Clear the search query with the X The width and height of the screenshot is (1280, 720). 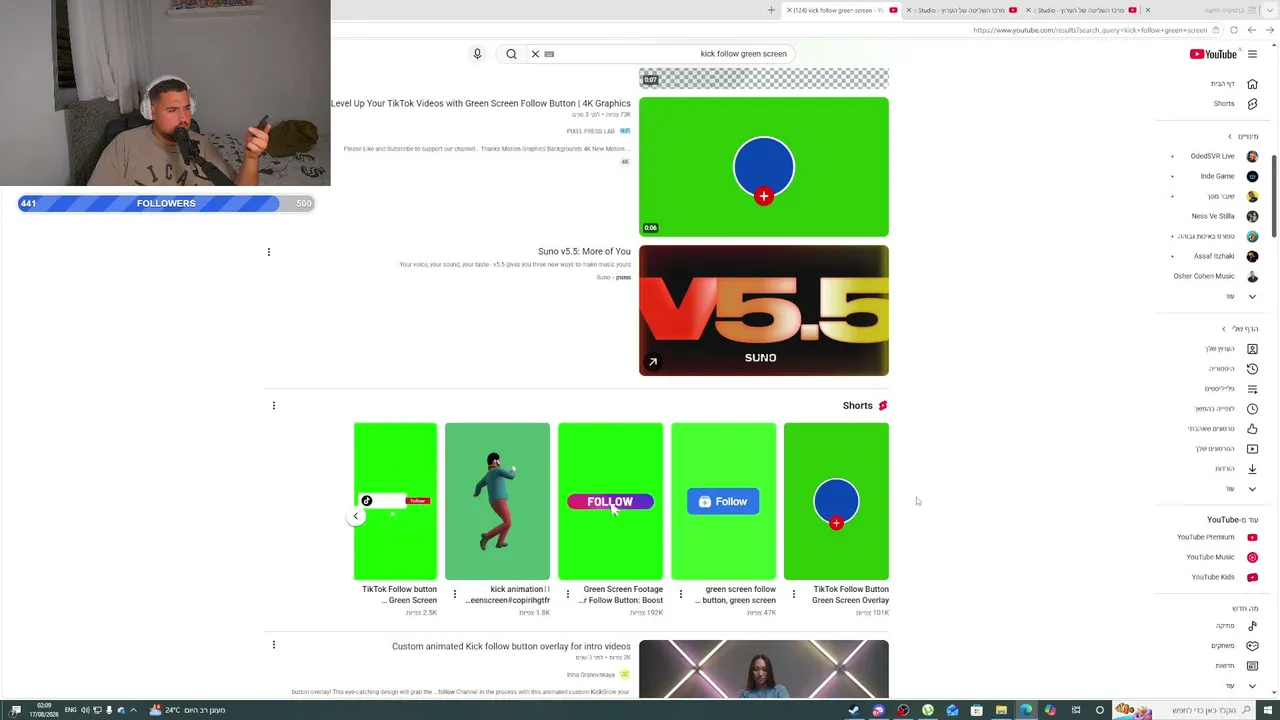(535, 54)
